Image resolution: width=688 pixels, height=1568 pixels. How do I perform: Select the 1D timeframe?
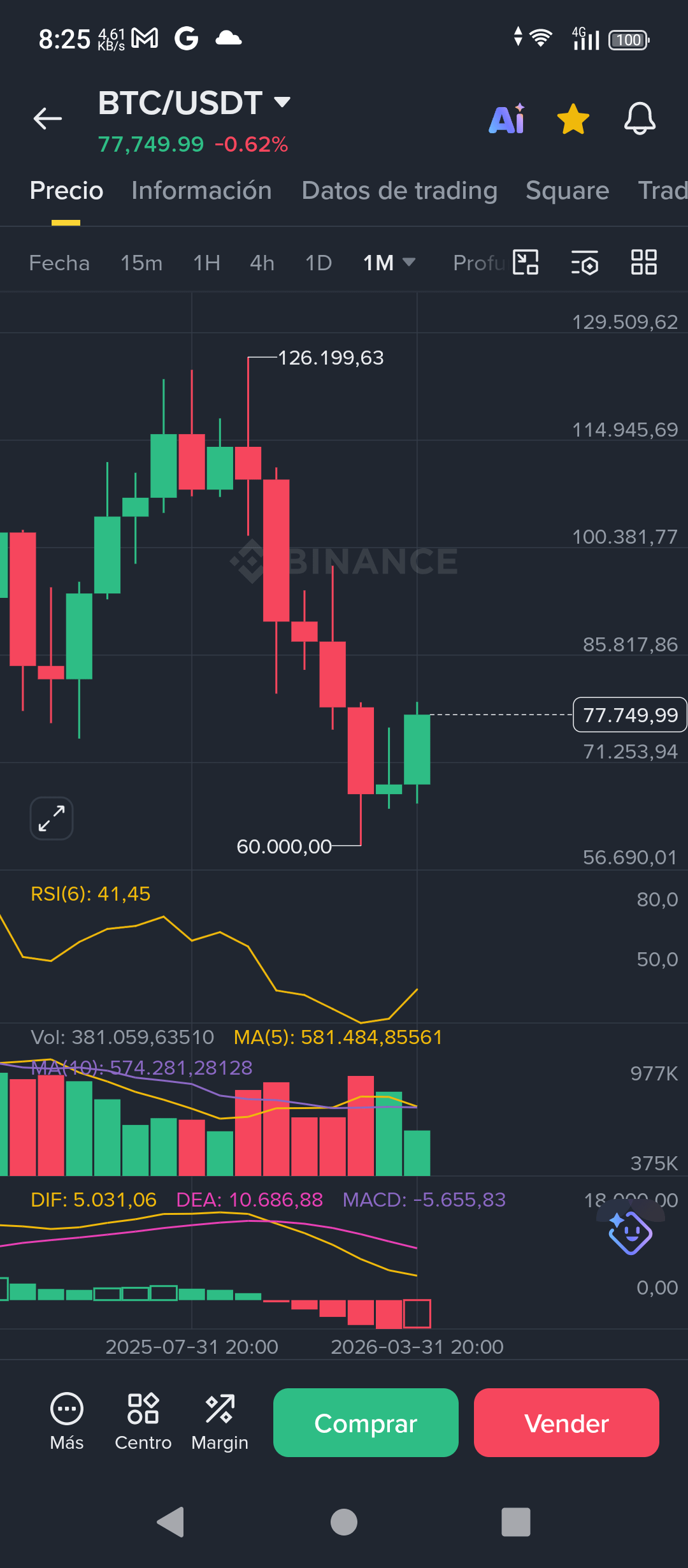319,263
